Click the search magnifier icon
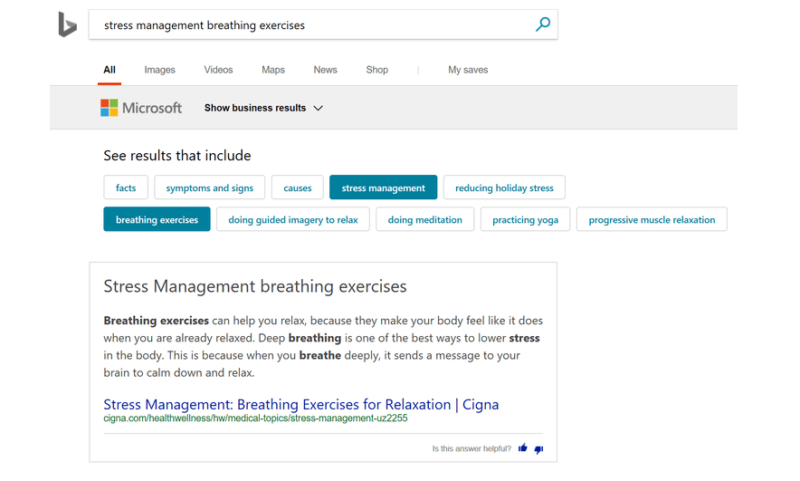 click(543, 25)
